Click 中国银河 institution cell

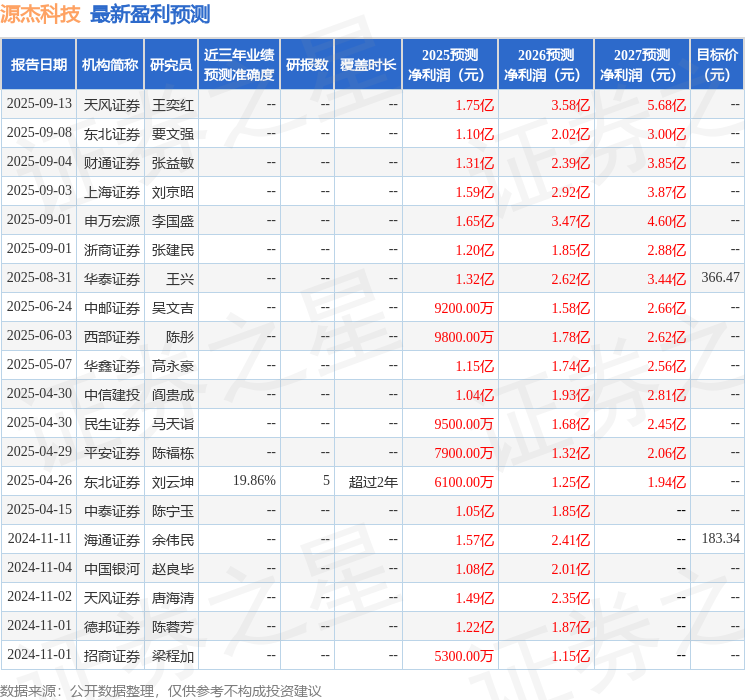(x=112, y=569)
